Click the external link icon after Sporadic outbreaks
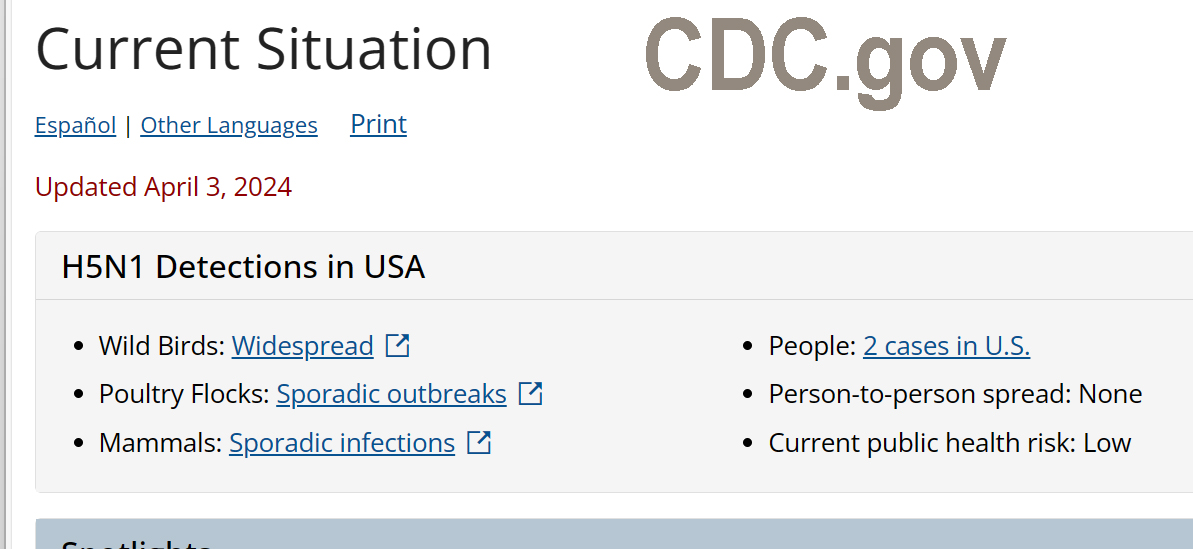This screenshot has height=549, width=1193. (531, 394)
